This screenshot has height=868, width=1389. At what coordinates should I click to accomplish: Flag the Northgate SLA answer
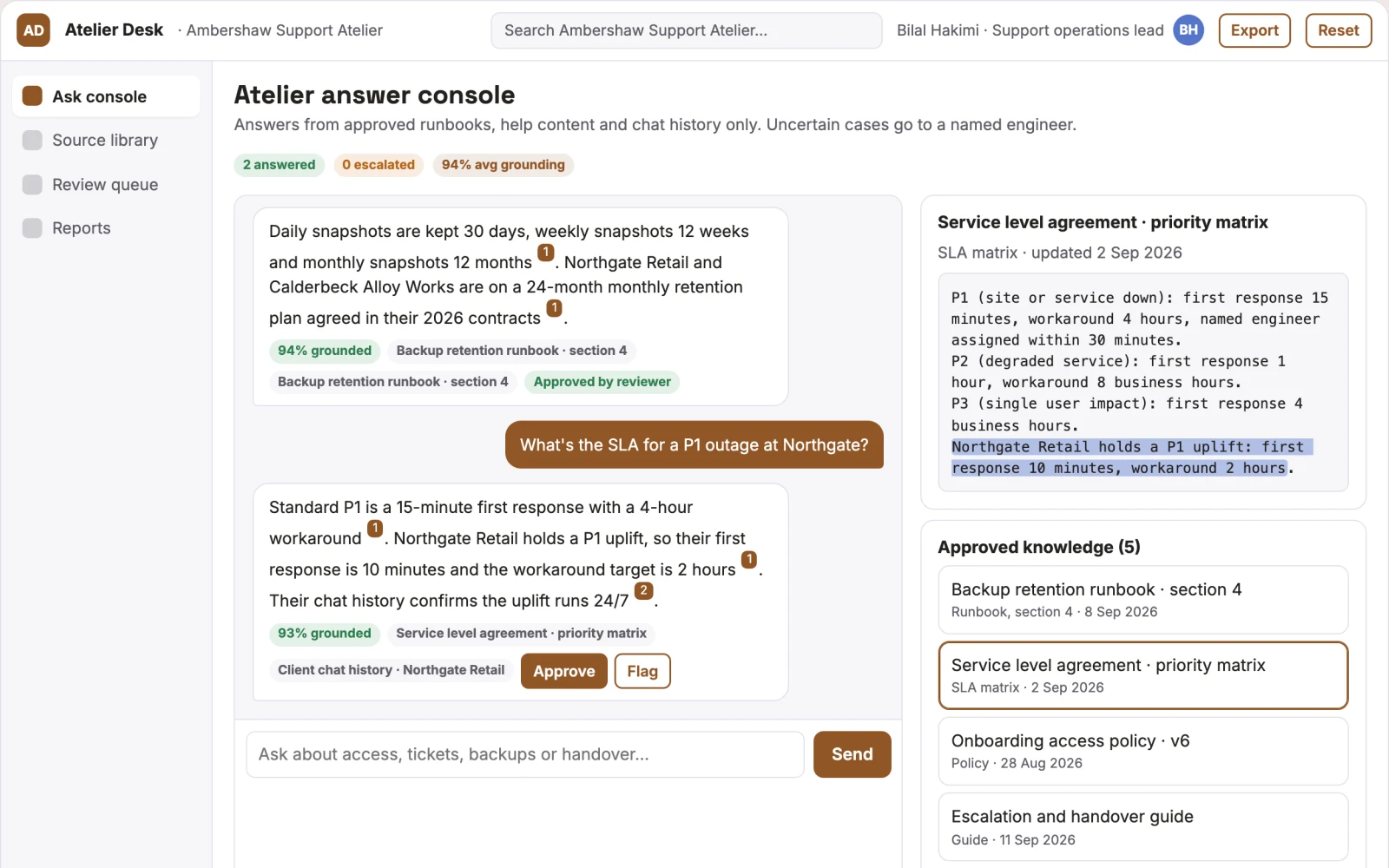[642, 671]
